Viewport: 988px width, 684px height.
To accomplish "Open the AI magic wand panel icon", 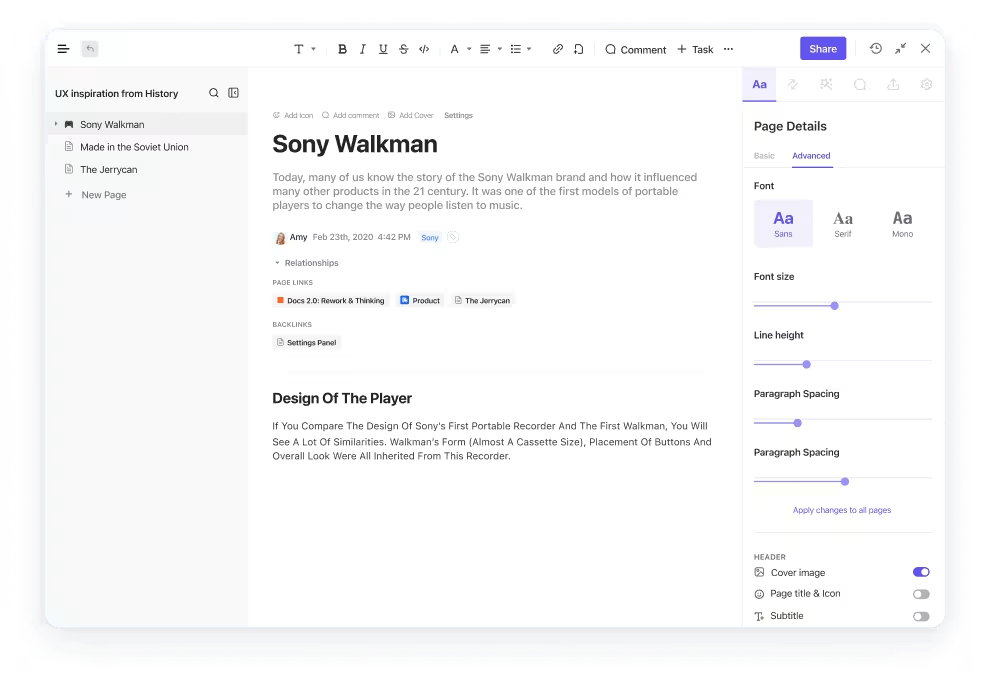I will 827,85.
